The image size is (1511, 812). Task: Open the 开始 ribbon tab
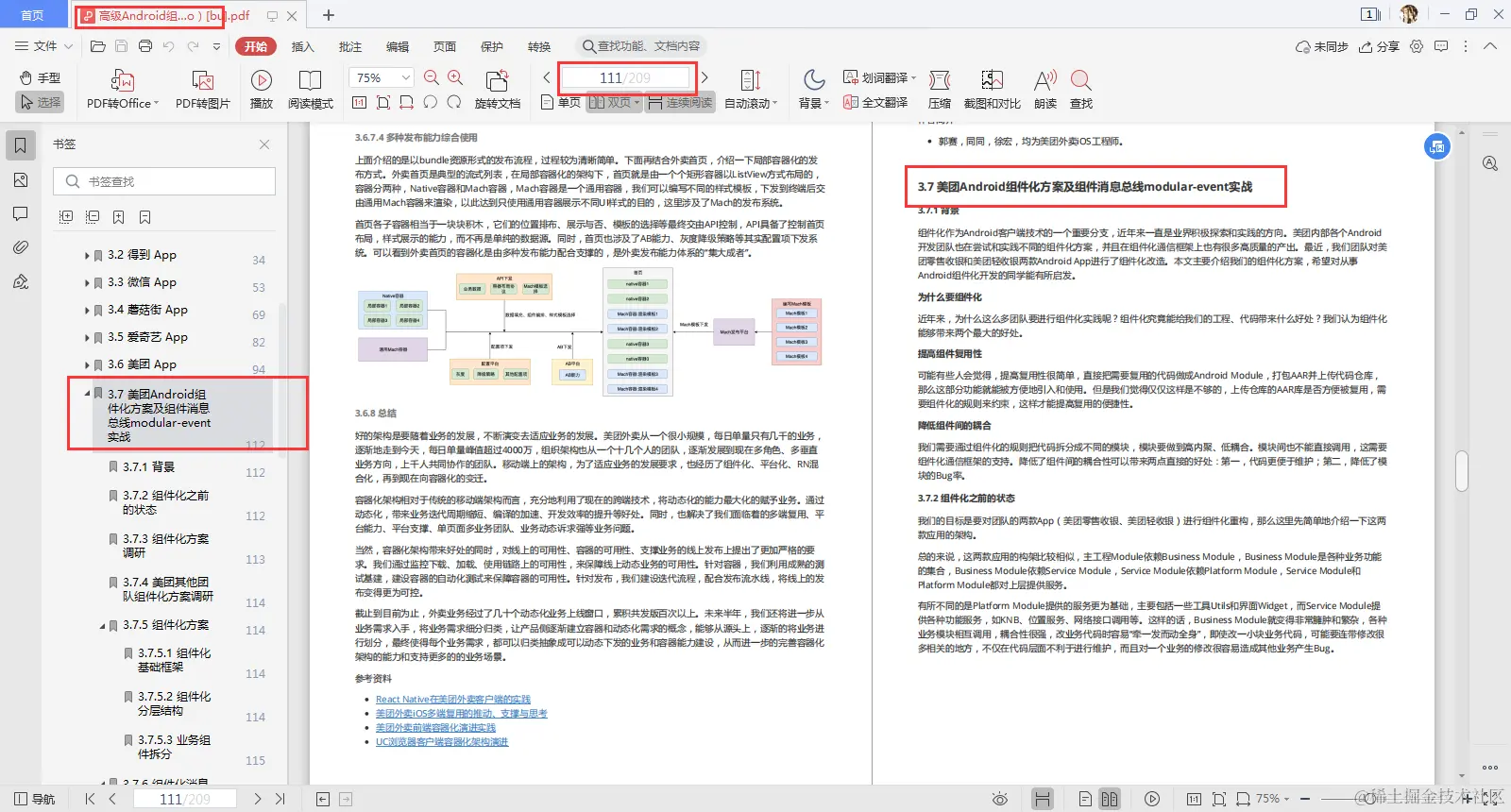click(x=256, y=46)
